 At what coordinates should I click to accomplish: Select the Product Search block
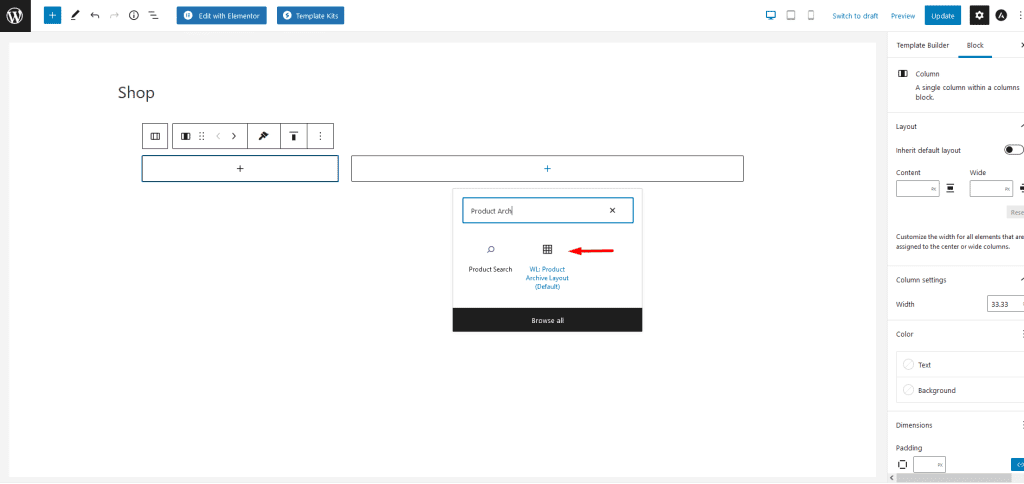coord(490,257)
